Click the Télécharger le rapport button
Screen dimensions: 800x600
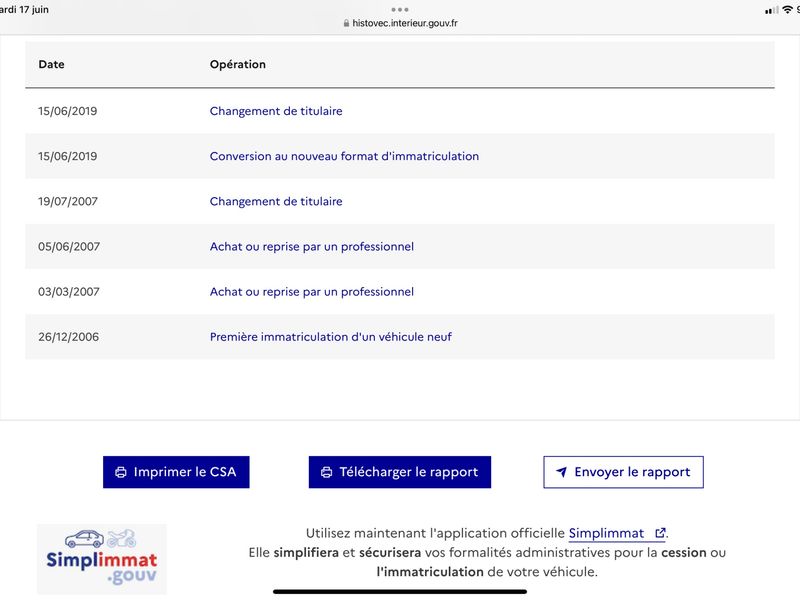click(399, 472)
